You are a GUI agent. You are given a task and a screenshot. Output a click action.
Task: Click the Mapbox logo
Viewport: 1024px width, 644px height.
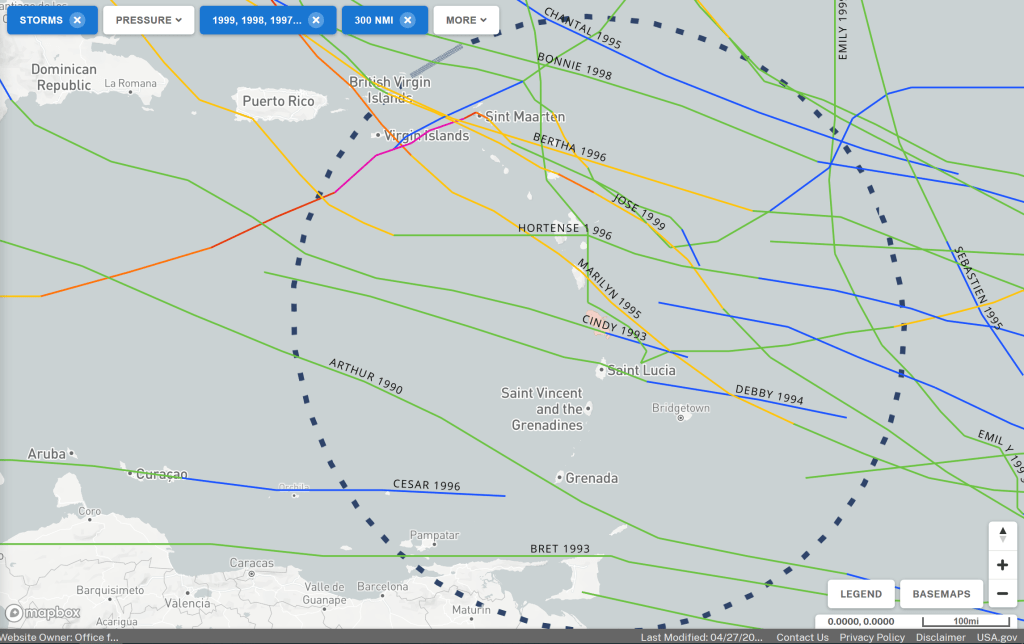click(x=44, y=612)
